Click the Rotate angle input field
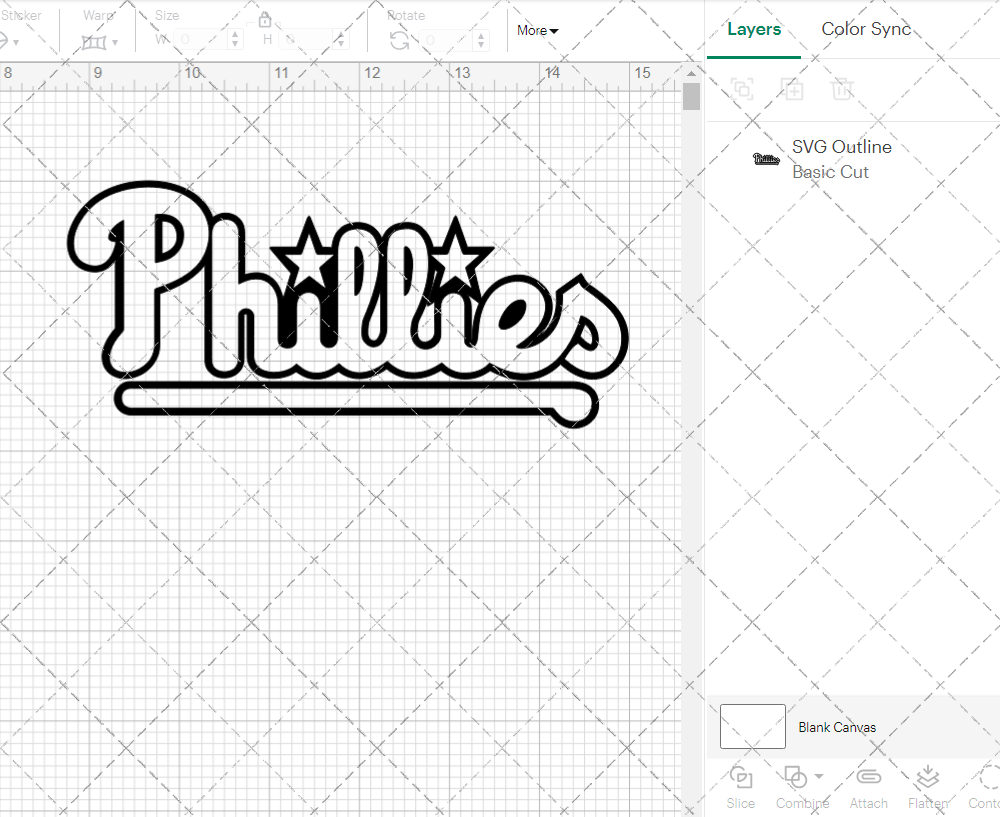This screenshot has height=817, width=1000. click(x=450, y=40)
